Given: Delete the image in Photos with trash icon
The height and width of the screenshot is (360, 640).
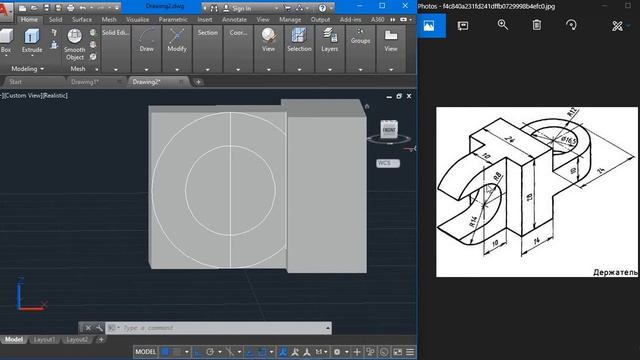Looking at the screenshot, I should coord(537,25).
